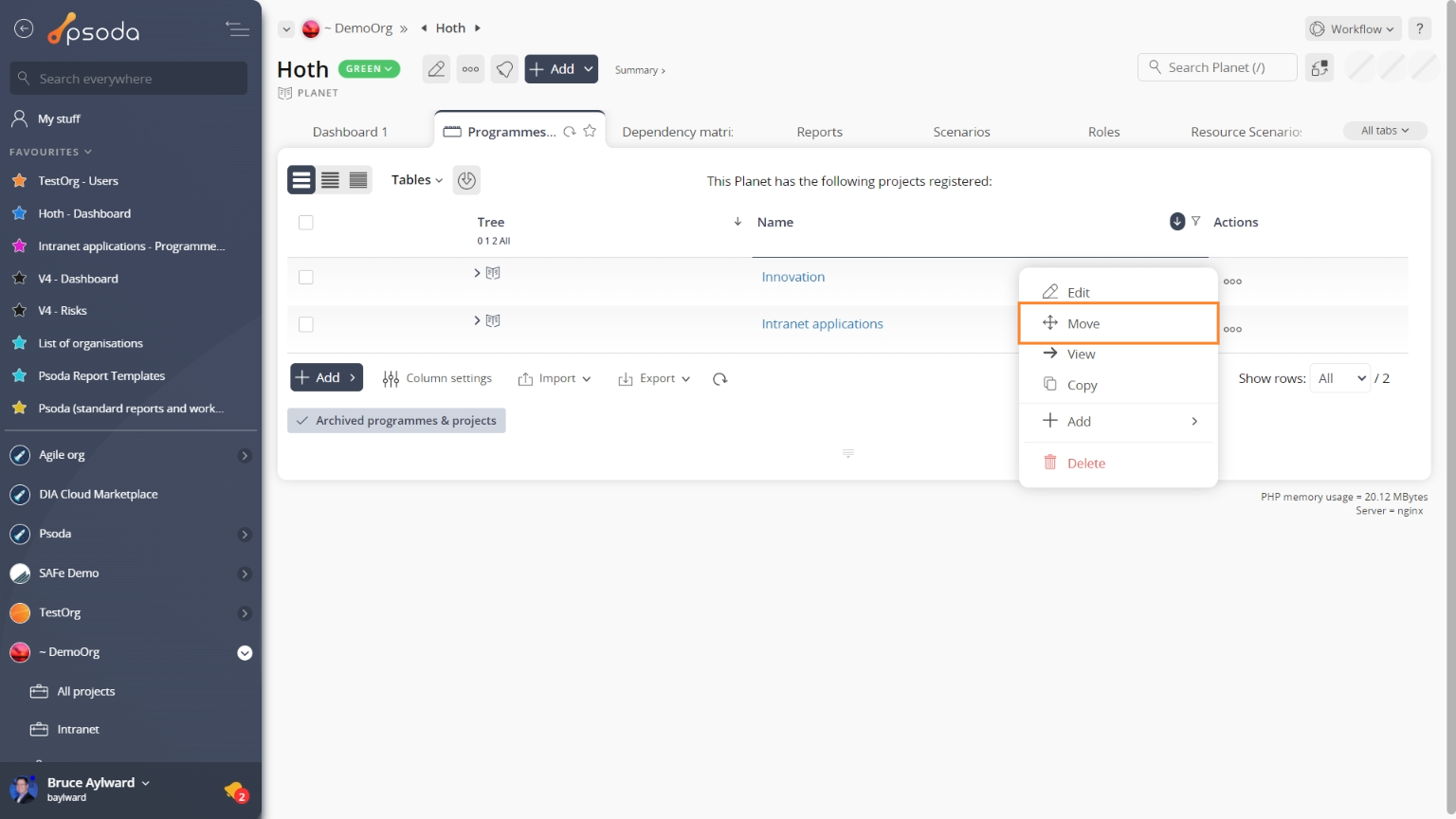1456x819 pixels.
Task: Open the GREEN status dropdown
Action: [x=369, y=69]
